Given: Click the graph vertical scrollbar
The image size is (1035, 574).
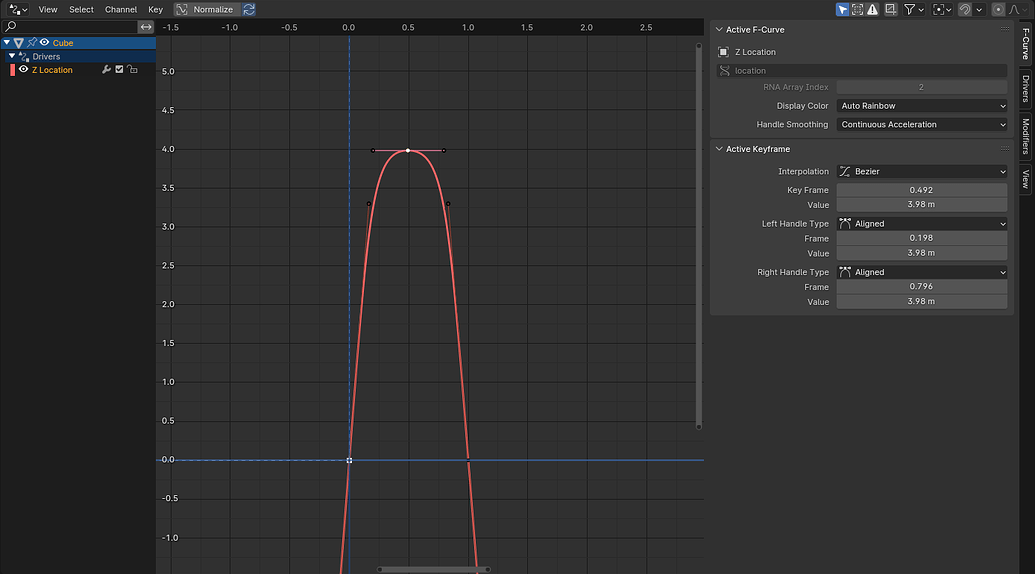Looking at the screenshot, I should tap(698, 236).
